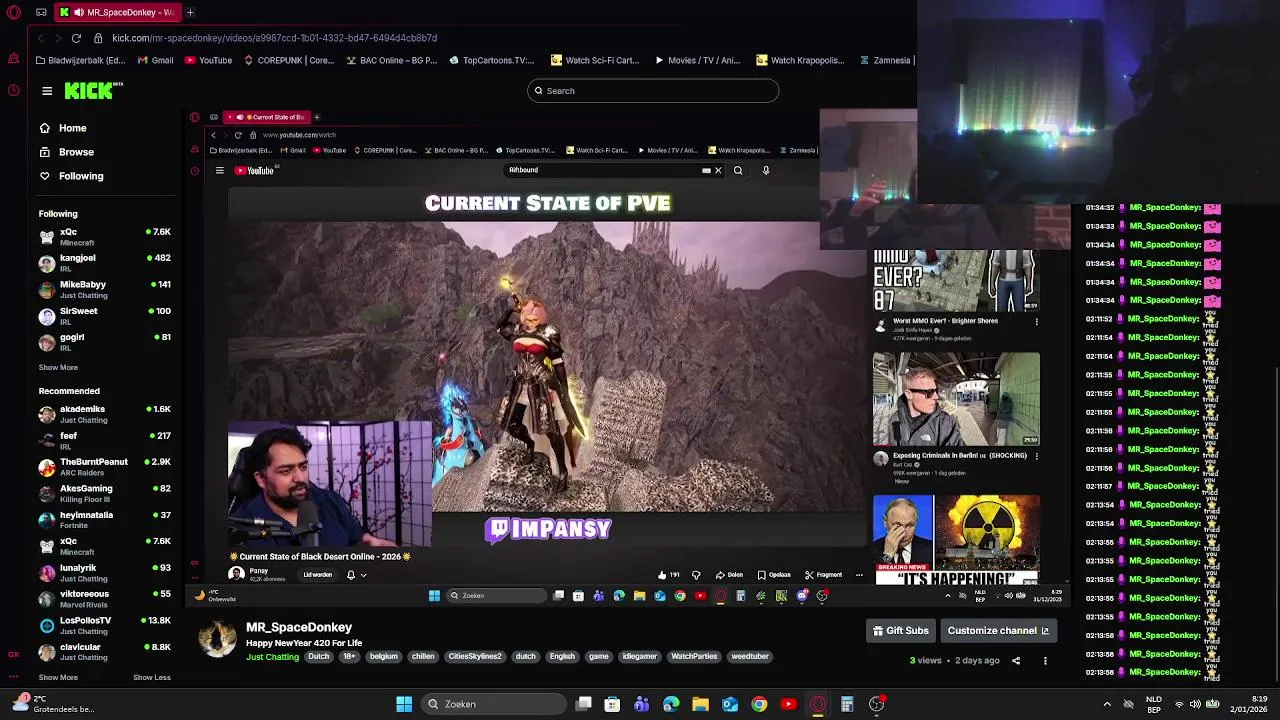Open the YouTube bookmark in the bookmarks bar
The width and height of the screenshot is (1280, 720).
(x=208, y=60)
